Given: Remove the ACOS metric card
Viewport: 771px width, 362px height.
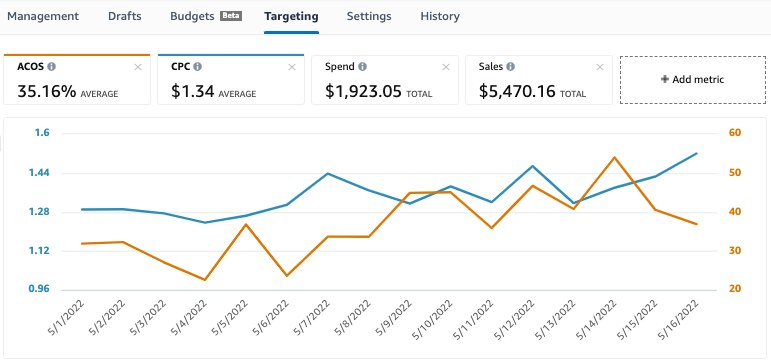Looking at the screenshot, I should (138, 67).
